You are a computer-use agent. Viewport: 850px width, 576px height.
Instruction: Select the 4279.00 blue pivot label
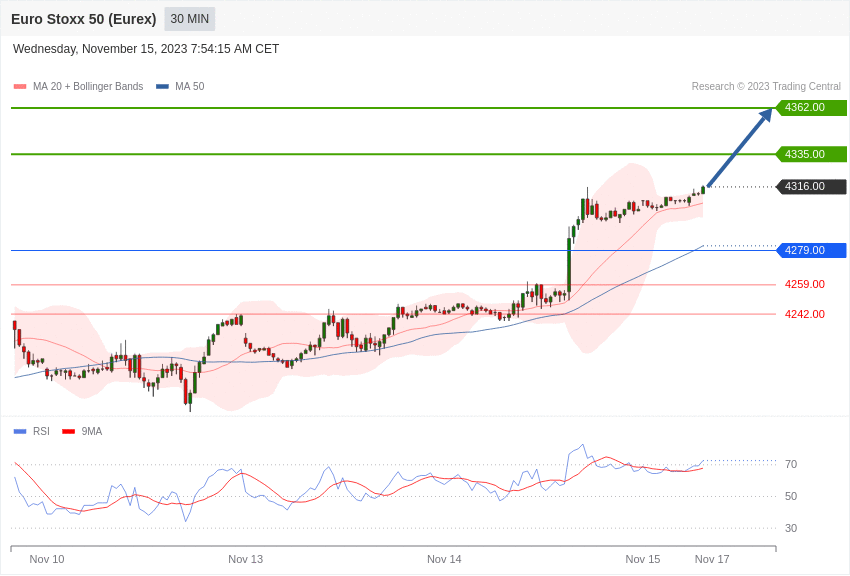[x=811, y=250]
